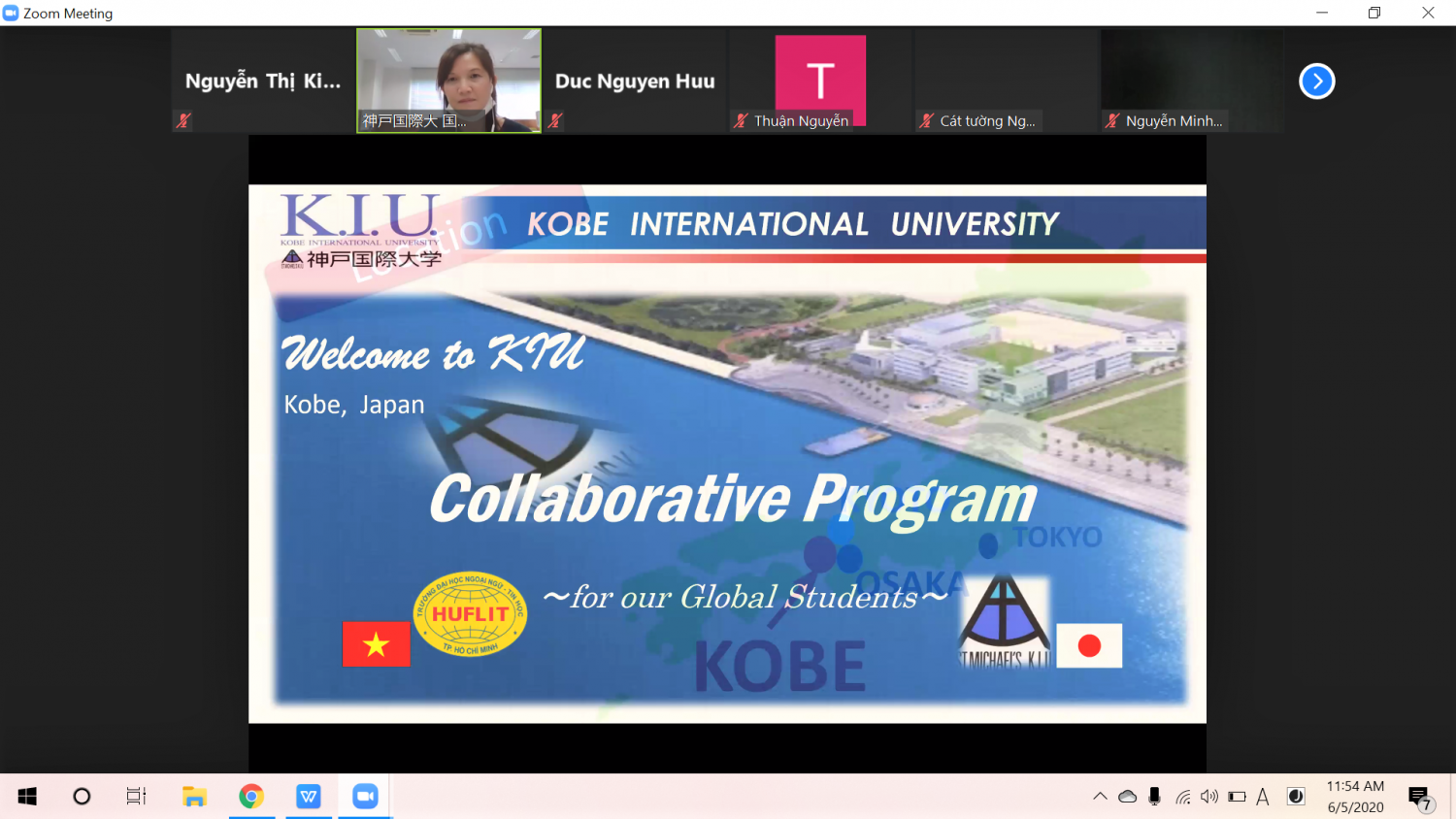This screenshot has height=819, width=1456.
Task: Open Cortana search circle on the taskbar
Action: click(x=82, y=797)
